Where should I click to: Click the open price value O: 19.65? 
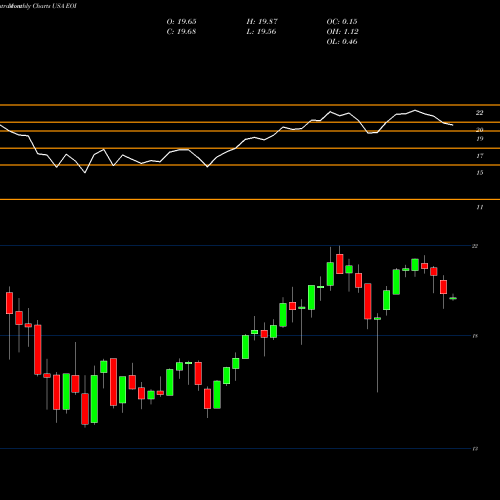[x=182, y=22]
